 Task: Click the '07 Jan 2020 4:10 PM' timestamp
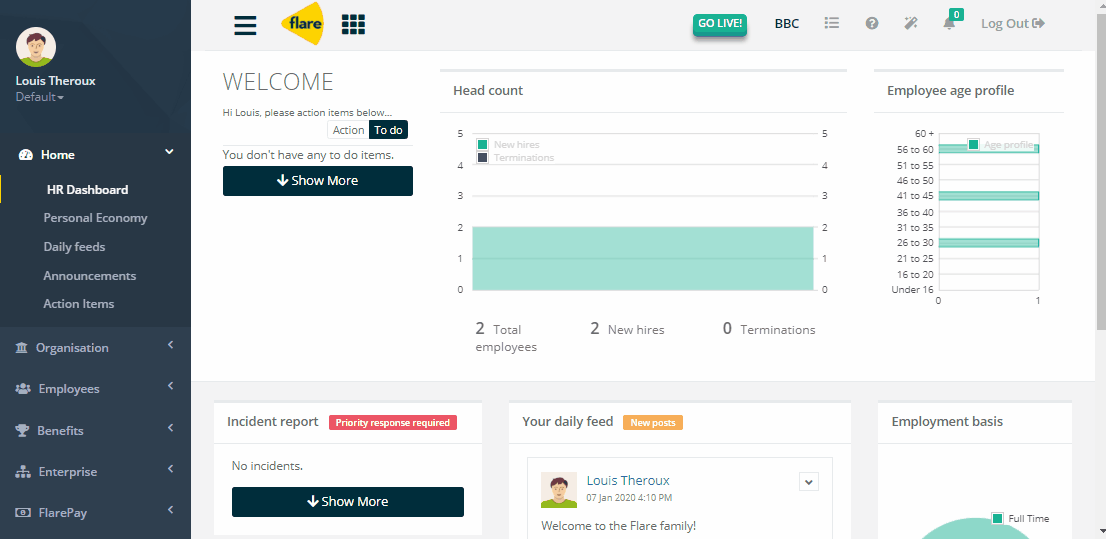click(629, 497)
